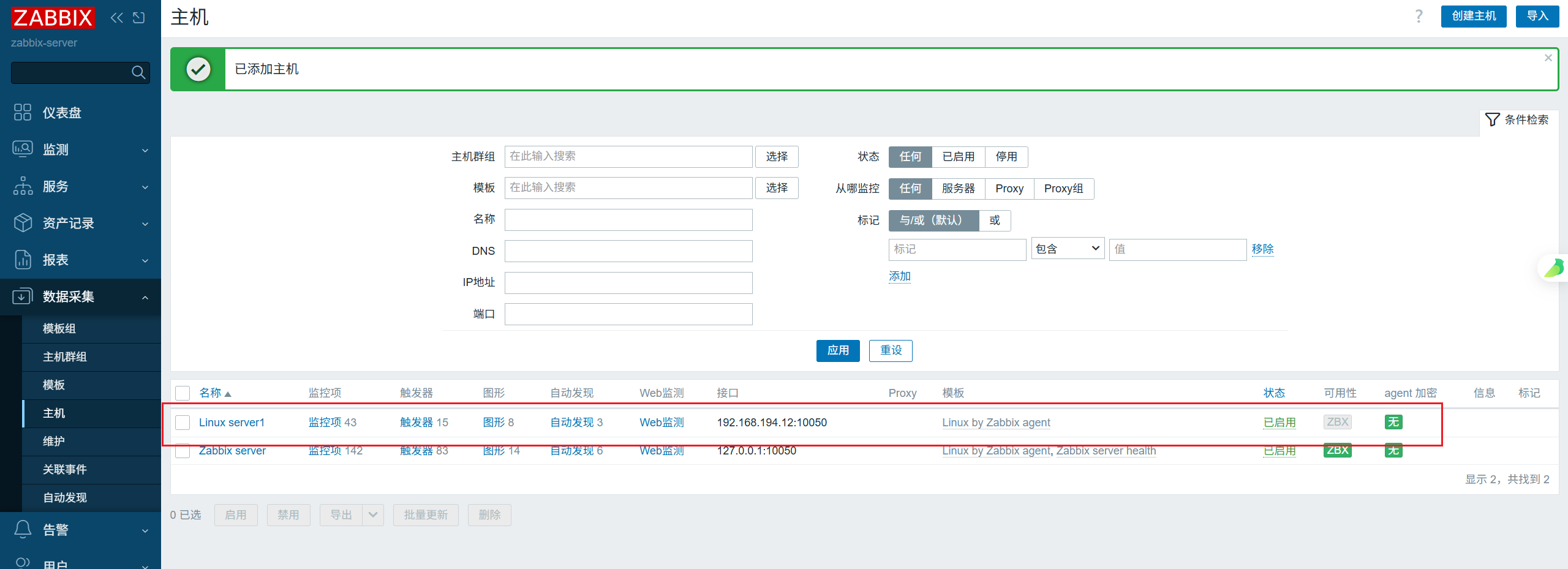Reset the filter with 重设
The width and height of the screenshot is (1568, 569).
tap(891, 350)
